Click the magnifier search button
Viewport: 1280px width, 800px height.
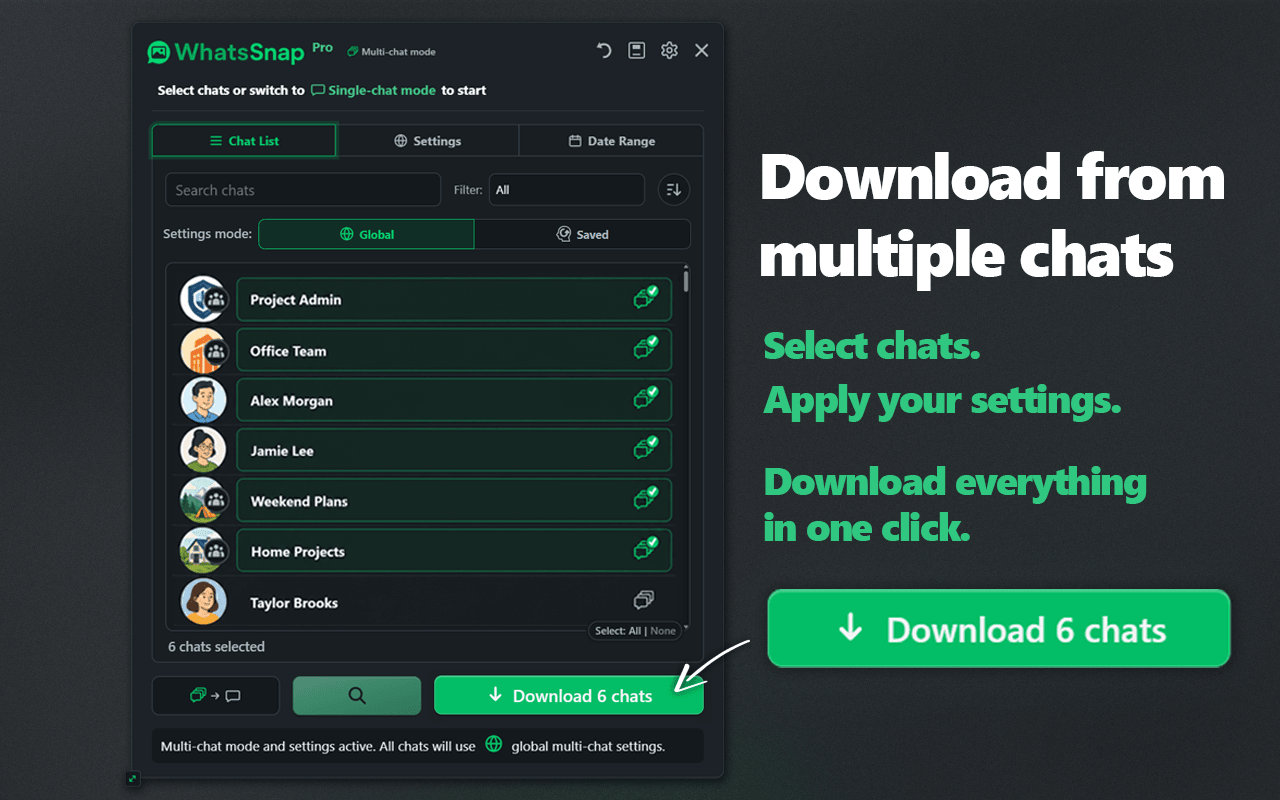(357, 696)
